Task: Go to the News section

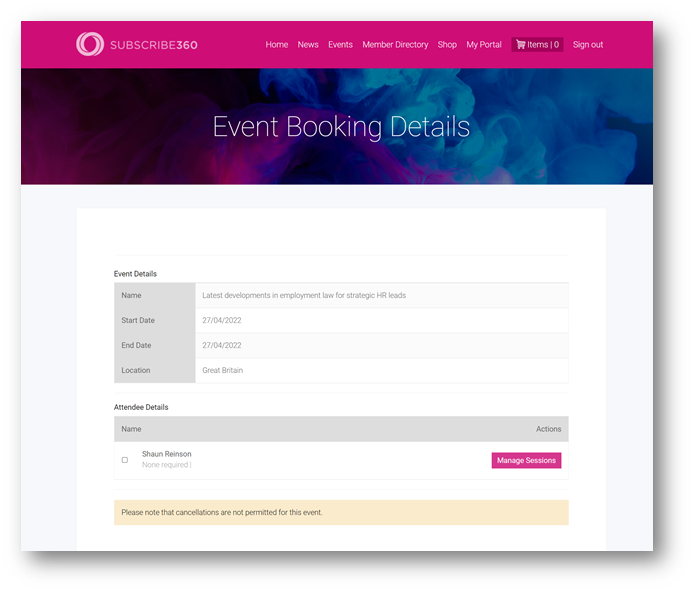Action: coord(308,44)
